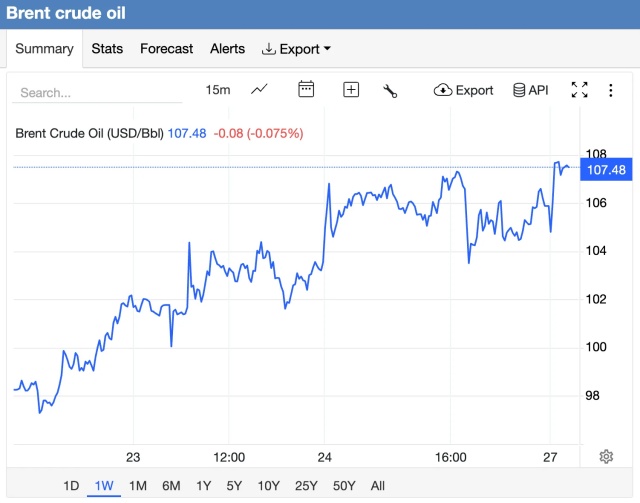Open the API database icon

530,90
